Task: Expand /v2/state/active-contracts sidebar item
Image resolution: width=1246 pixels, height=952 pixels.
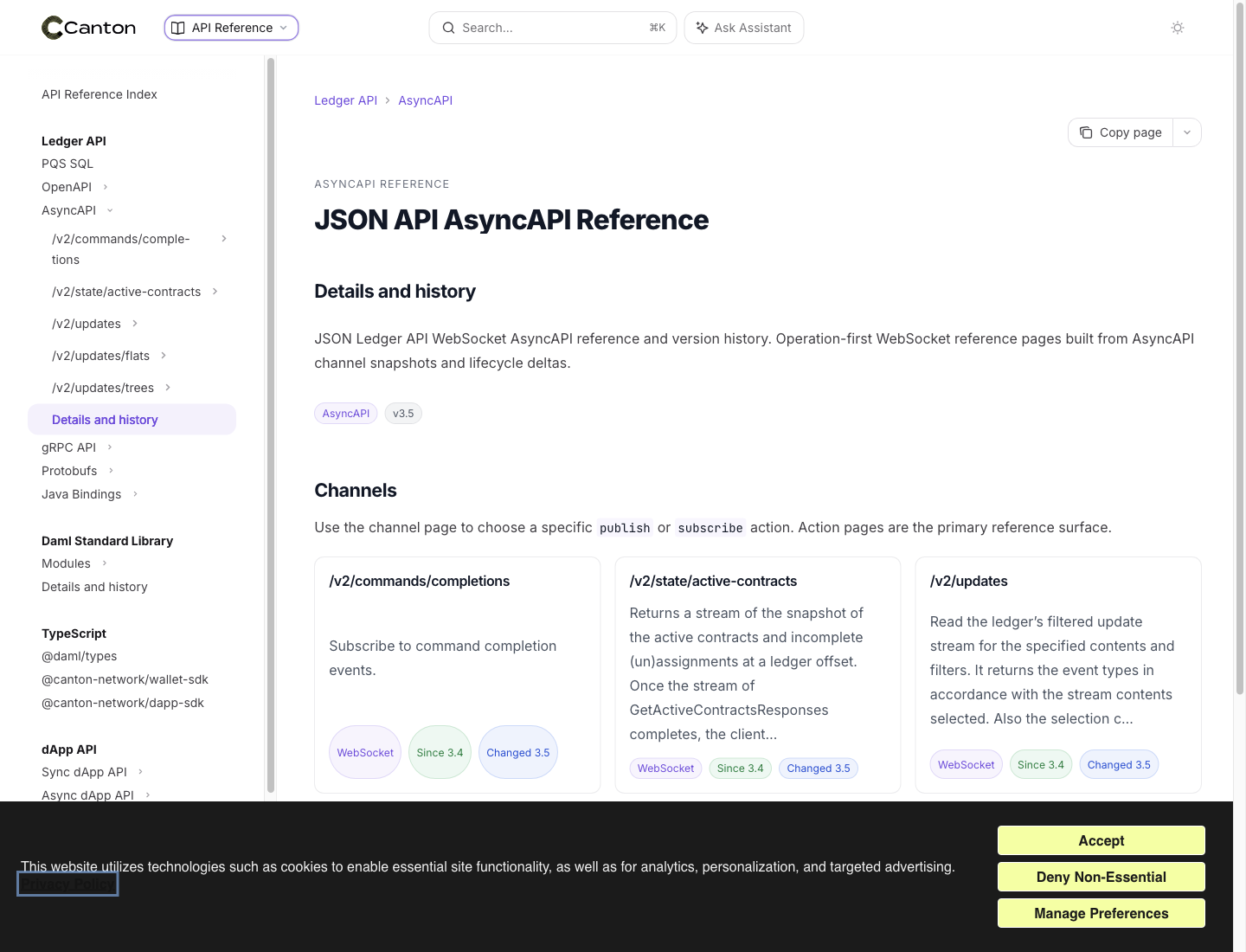Action: point(134,292)
